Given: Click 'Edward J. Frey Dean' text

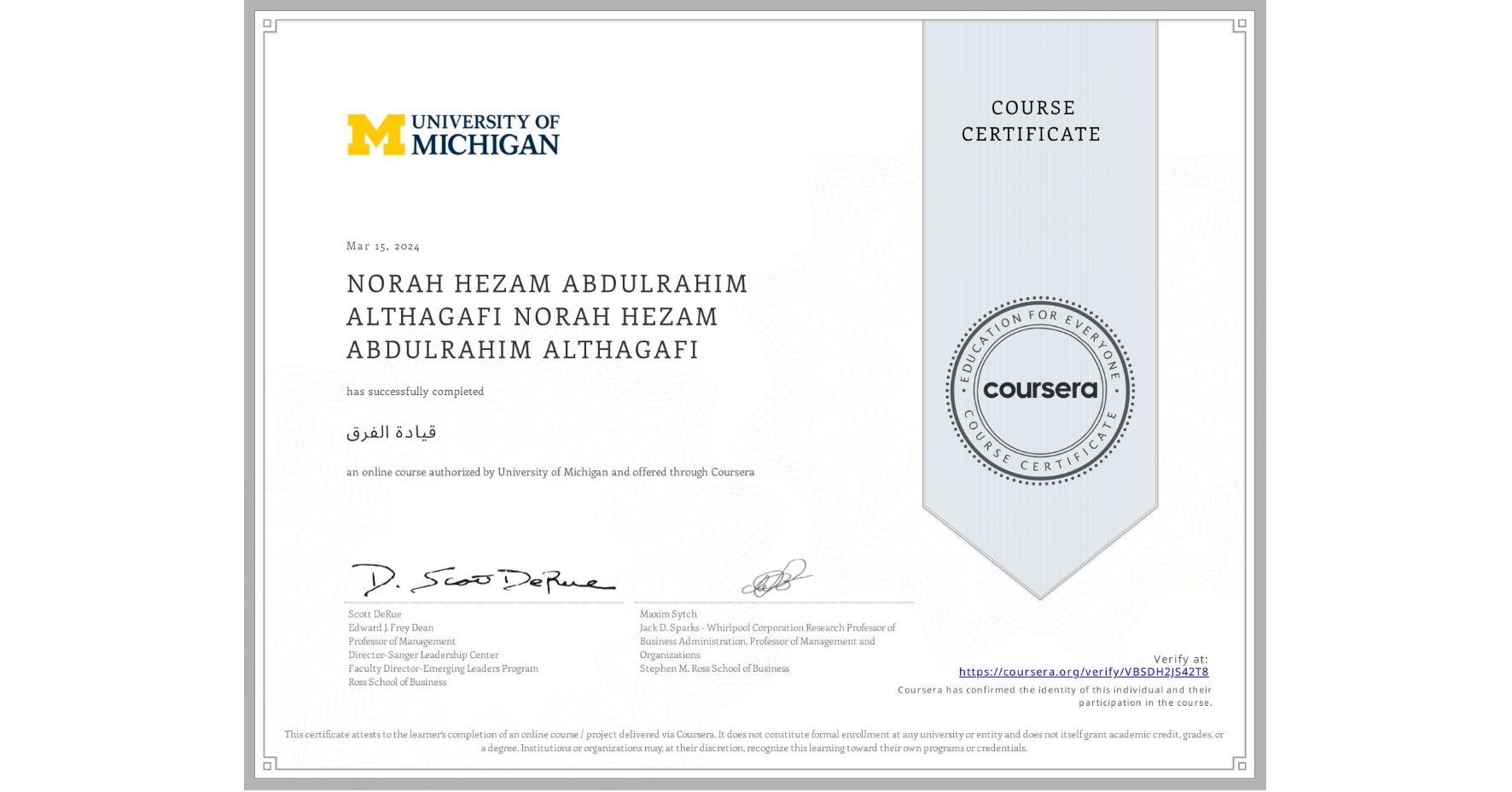Looking at the screenshot, I should pos(391,627).
